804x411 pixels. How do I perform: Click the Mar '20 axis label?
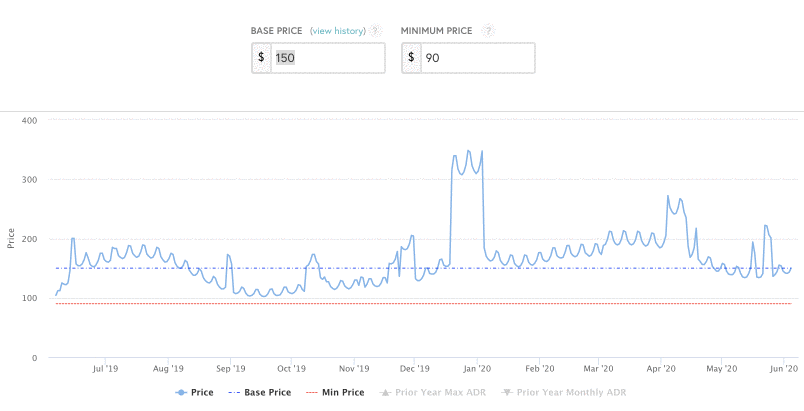pos(598,368)
